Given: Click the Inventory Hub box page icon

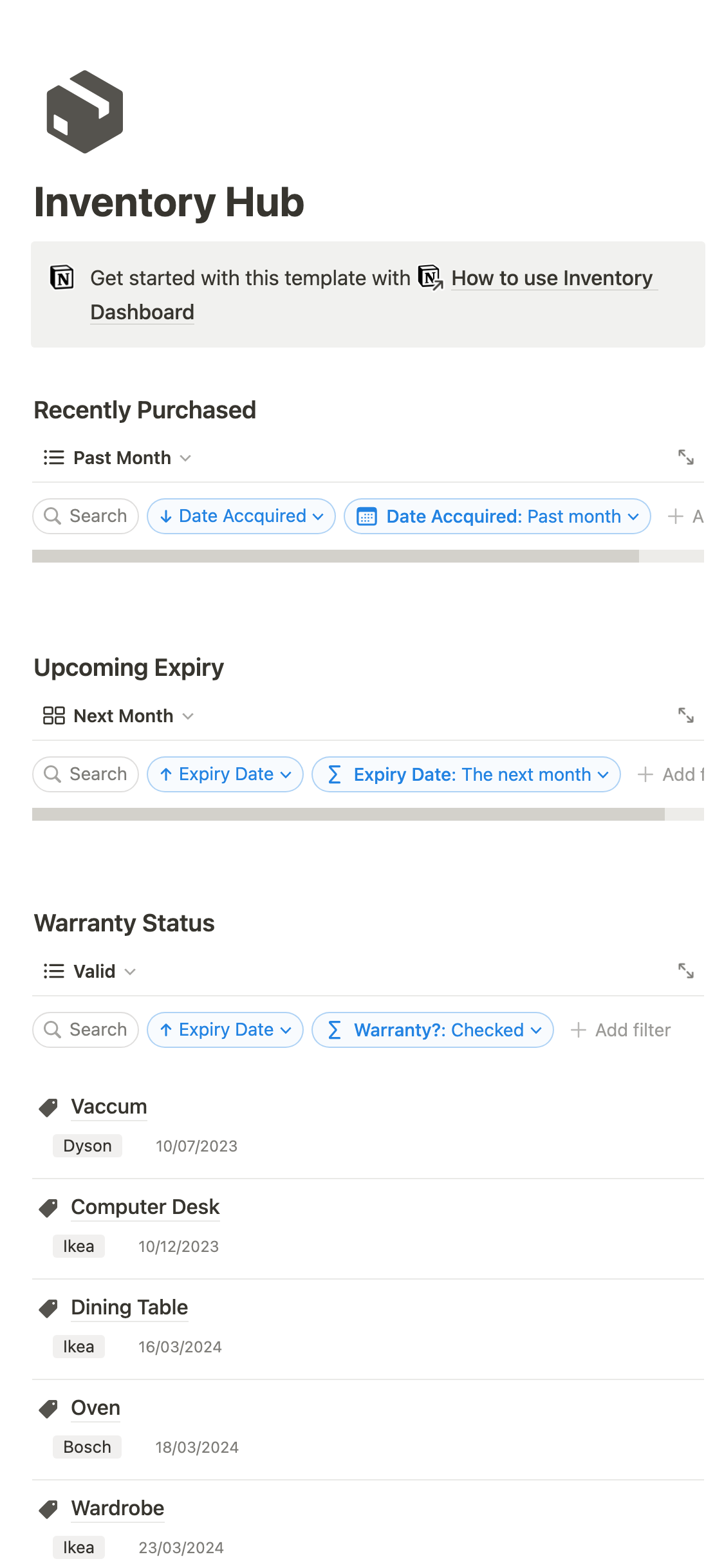Looking at the screenshot, I should pos(84,112).
